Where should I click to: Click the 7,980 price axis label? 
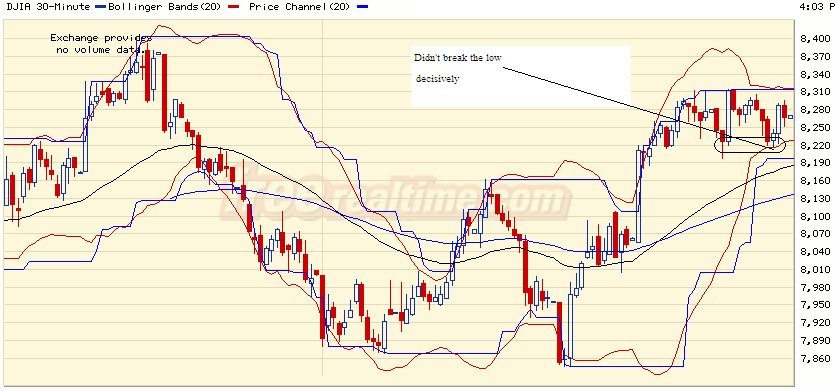[x=815, y=287]
